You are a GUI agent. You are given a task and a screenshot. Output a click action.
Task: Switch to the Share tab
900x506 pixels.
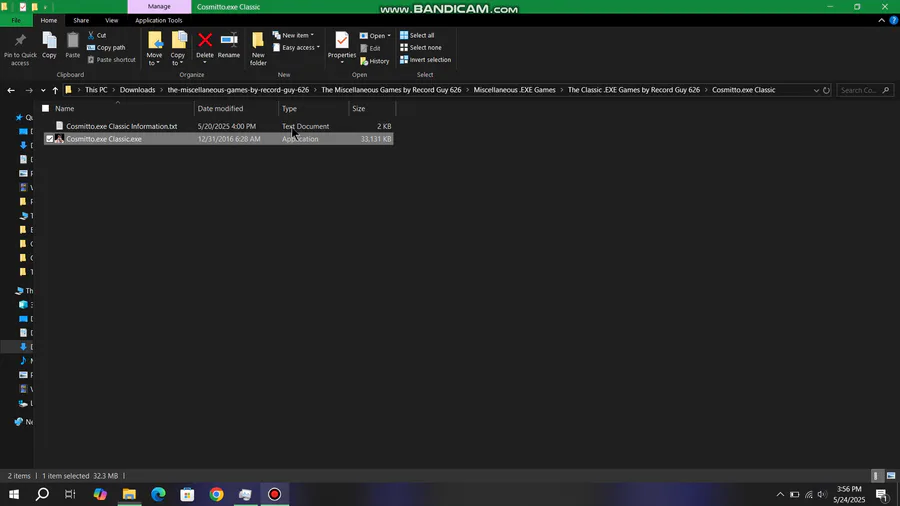click(x=81, y=20)
